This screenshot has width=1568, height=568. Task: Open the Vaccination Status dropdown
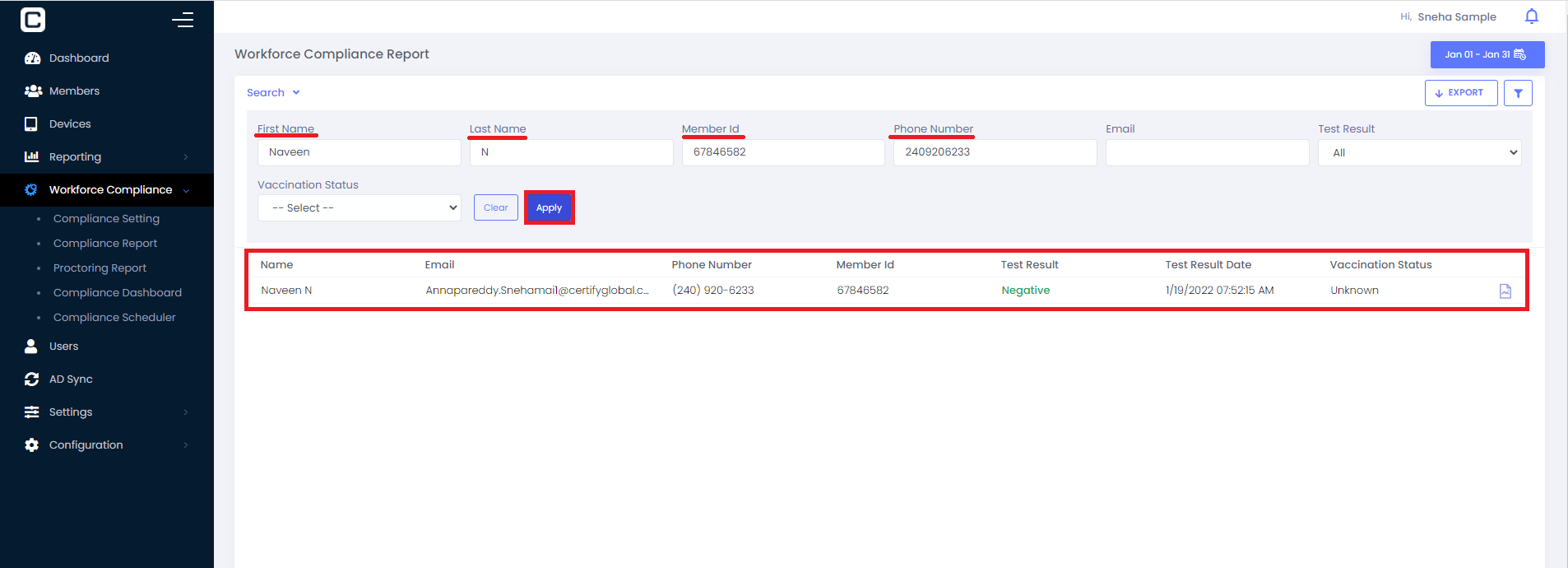click(360, 208)
